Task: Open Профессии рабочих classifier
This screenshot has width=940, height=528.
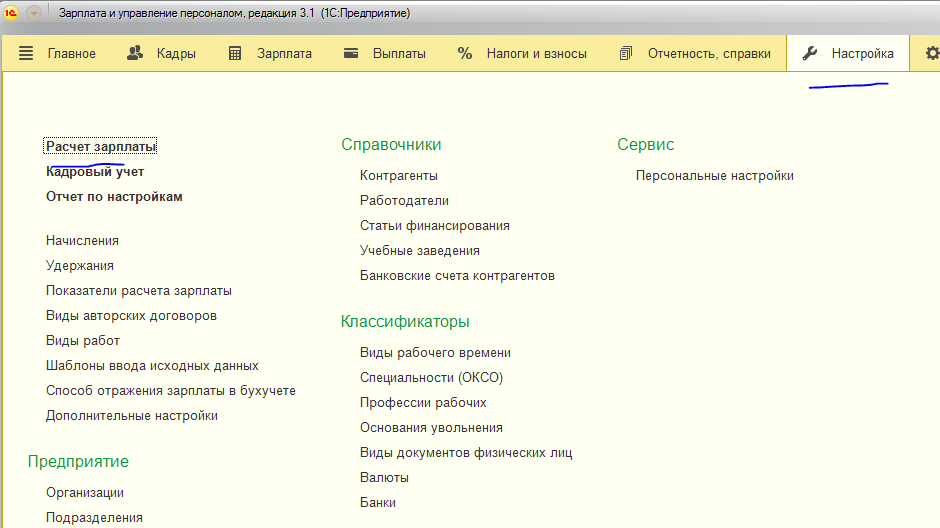Action: click(x=423, y=403)
